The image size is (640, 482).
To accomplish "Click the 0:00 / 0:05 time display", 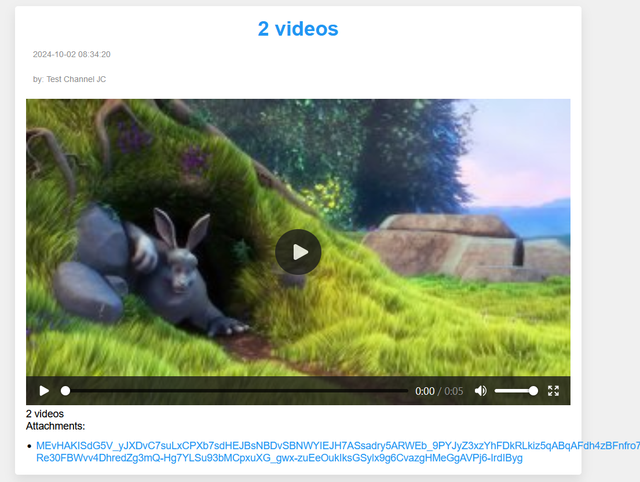I will point(439,391).
